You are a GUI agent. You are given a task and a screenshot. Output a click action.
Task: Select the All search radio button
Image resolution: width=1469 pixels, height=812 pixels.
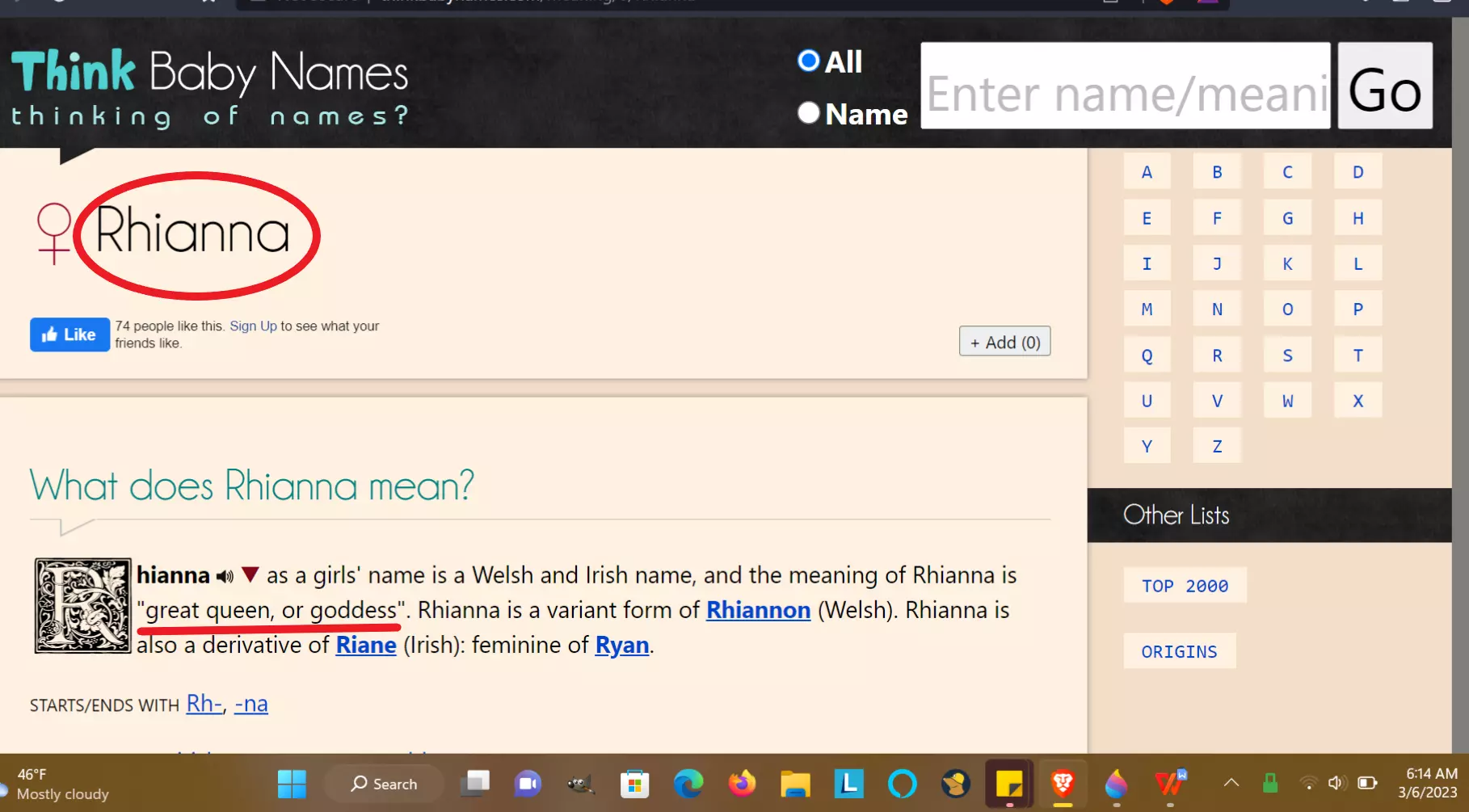point(809,61)
